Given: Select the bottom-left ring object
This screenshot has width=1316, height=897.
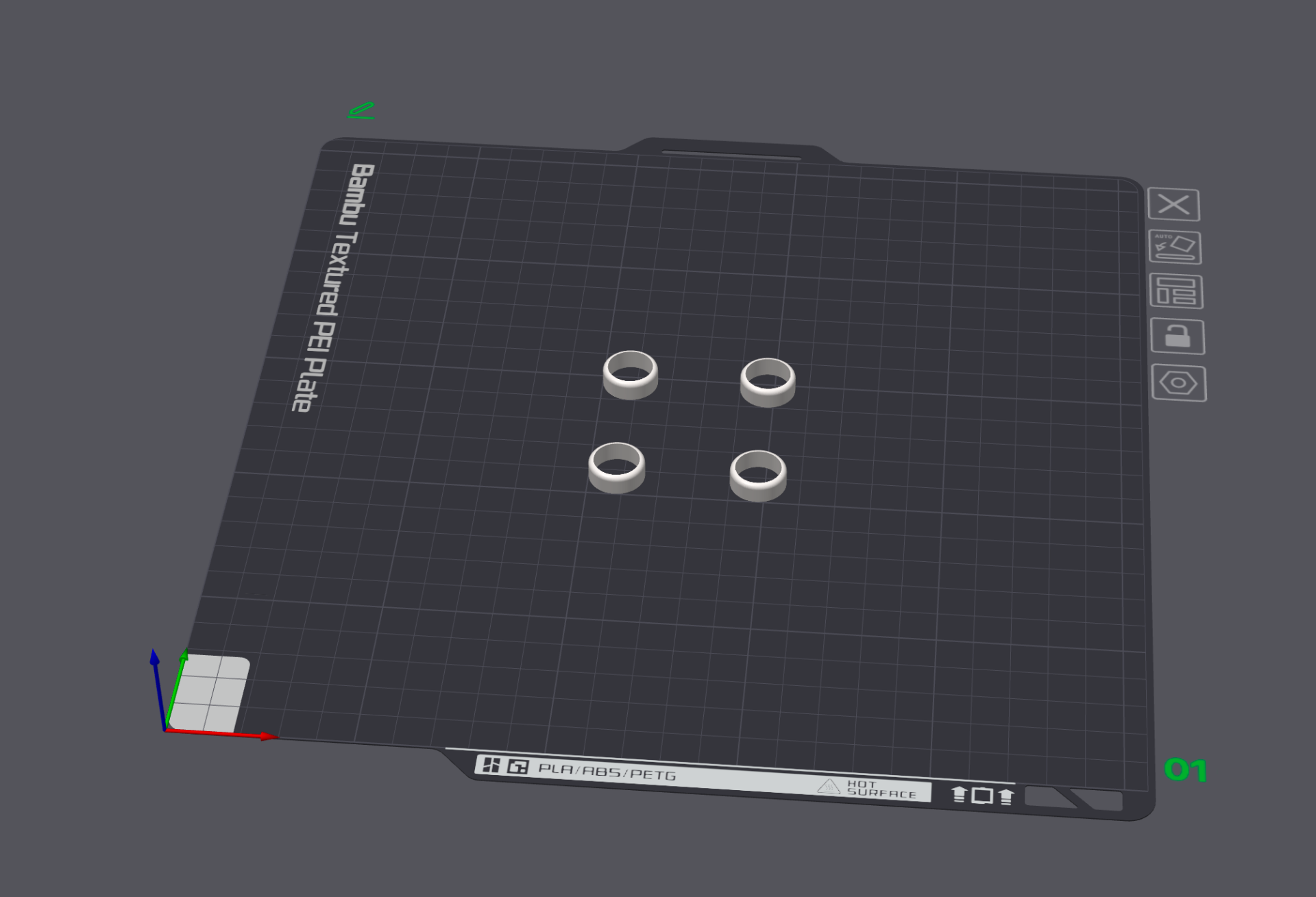Looking at the screenshot, I should pos(616,467).
